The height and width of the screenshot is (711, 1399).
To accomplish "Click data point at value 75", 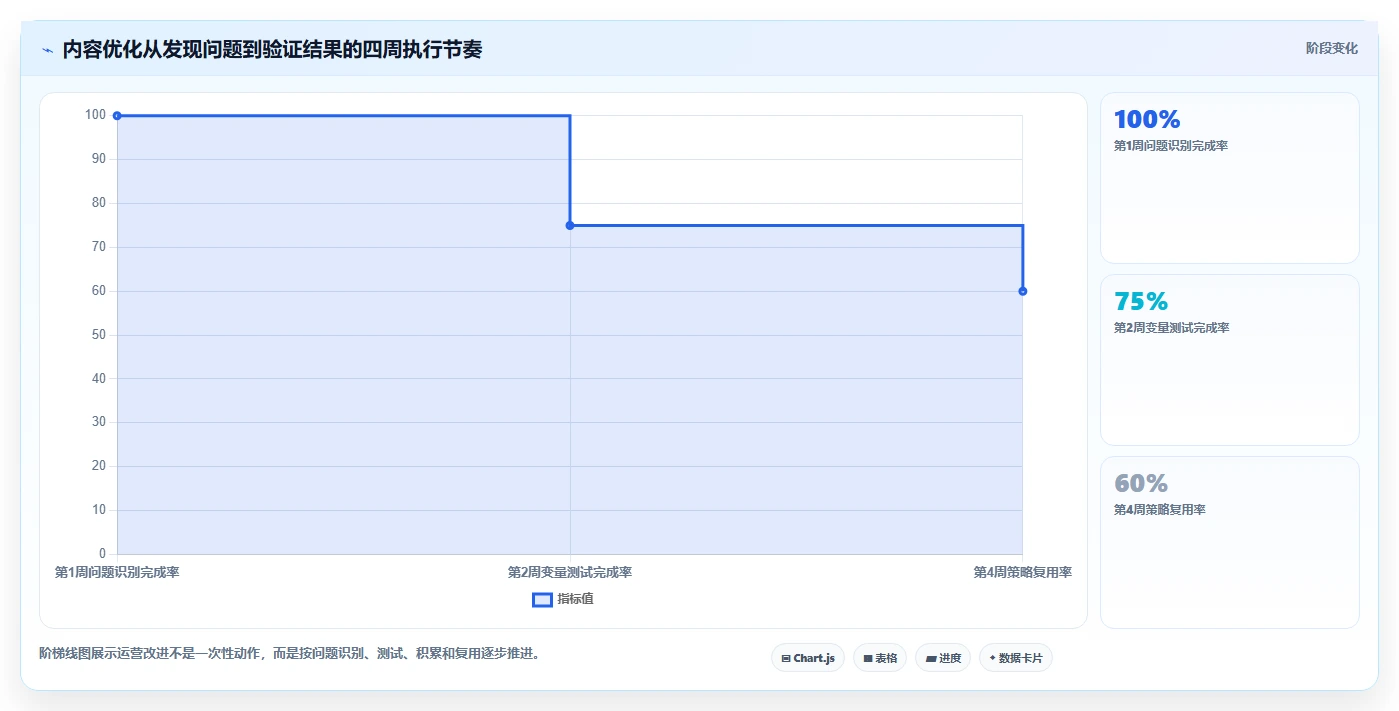I will (x=570, y=225).
